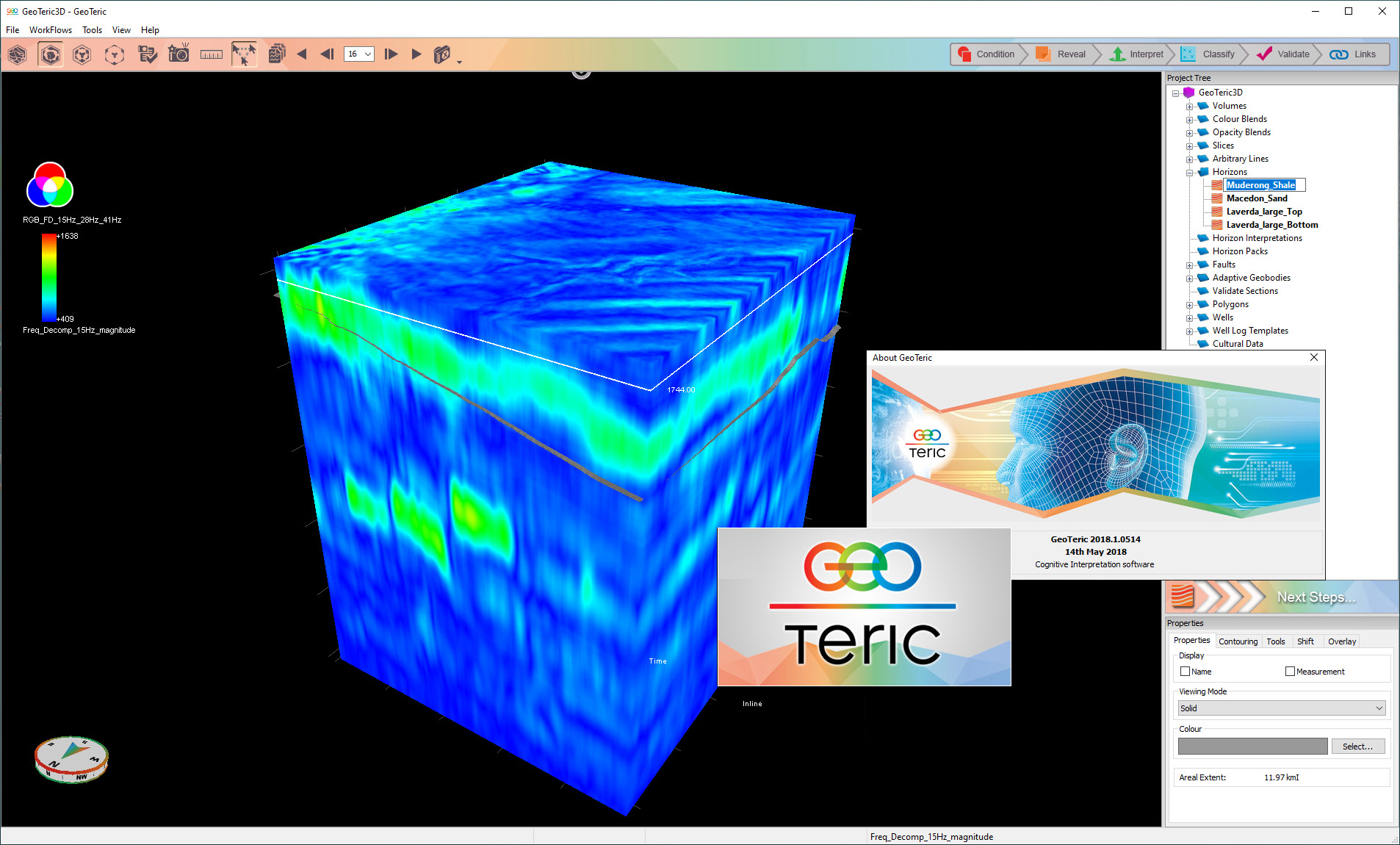Click the orange horizon icon in Next Steps banner

pos(1182,596)
